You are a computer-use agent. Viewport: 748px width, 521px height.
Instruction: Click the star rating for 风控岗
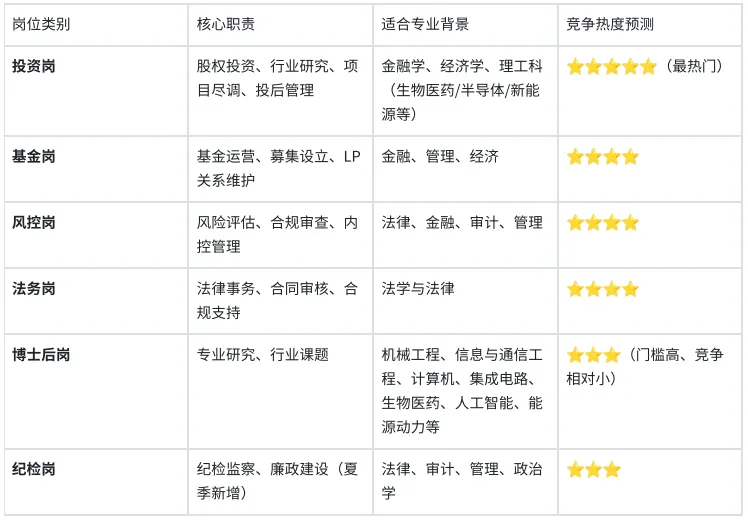tap(603, 223)
